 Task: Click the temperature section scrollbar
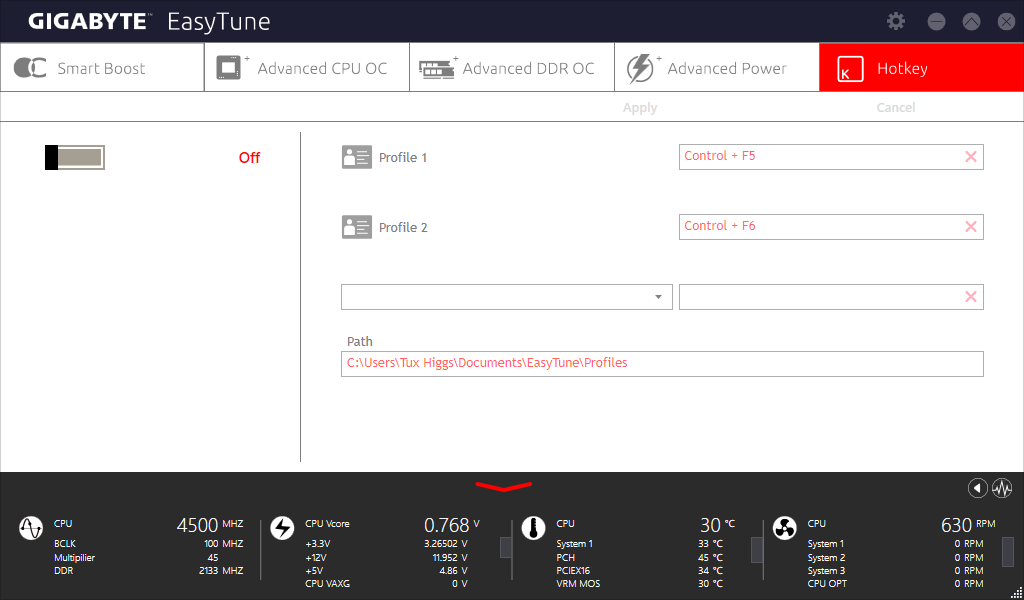click(757, 549)
